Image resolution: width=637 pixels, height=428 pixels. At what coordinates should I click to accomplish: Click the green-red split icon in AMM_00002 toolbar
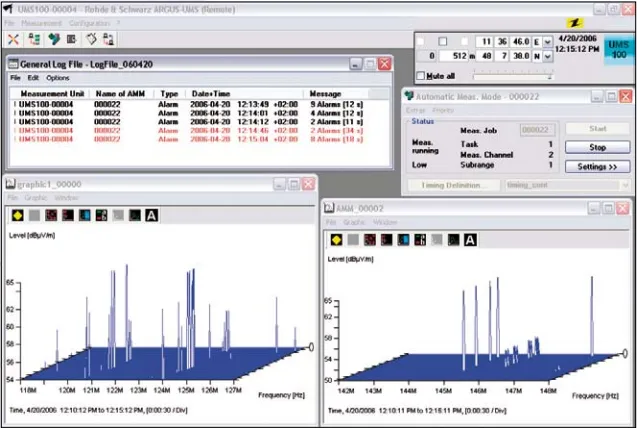420,240
